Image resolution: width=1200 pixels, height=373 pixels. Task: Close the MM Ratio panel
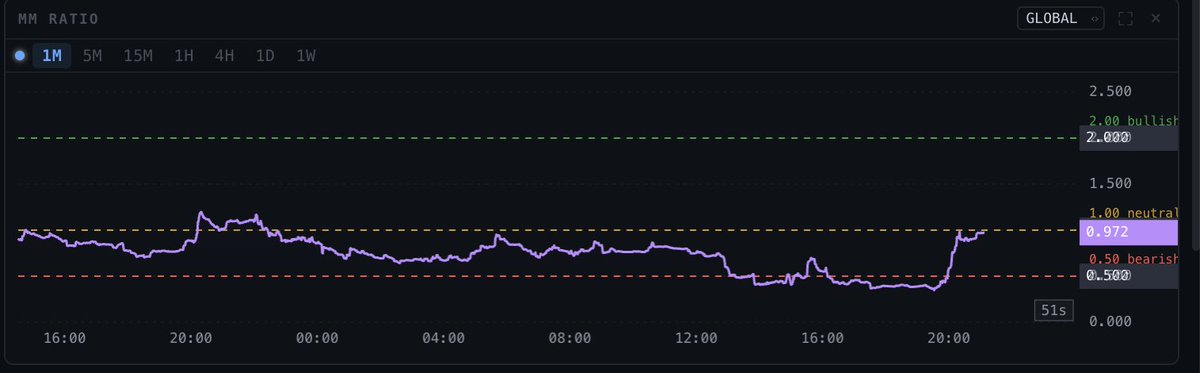[1156, 18]
